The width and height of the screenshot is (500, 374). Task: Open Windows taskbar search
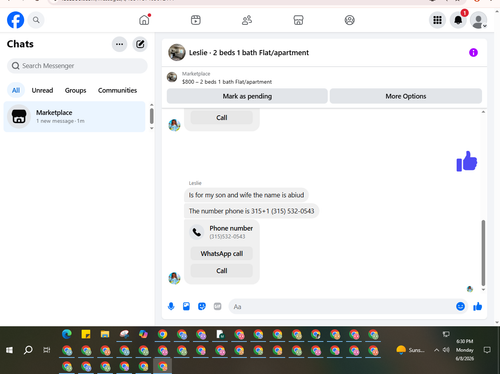(x=28, y=350)
